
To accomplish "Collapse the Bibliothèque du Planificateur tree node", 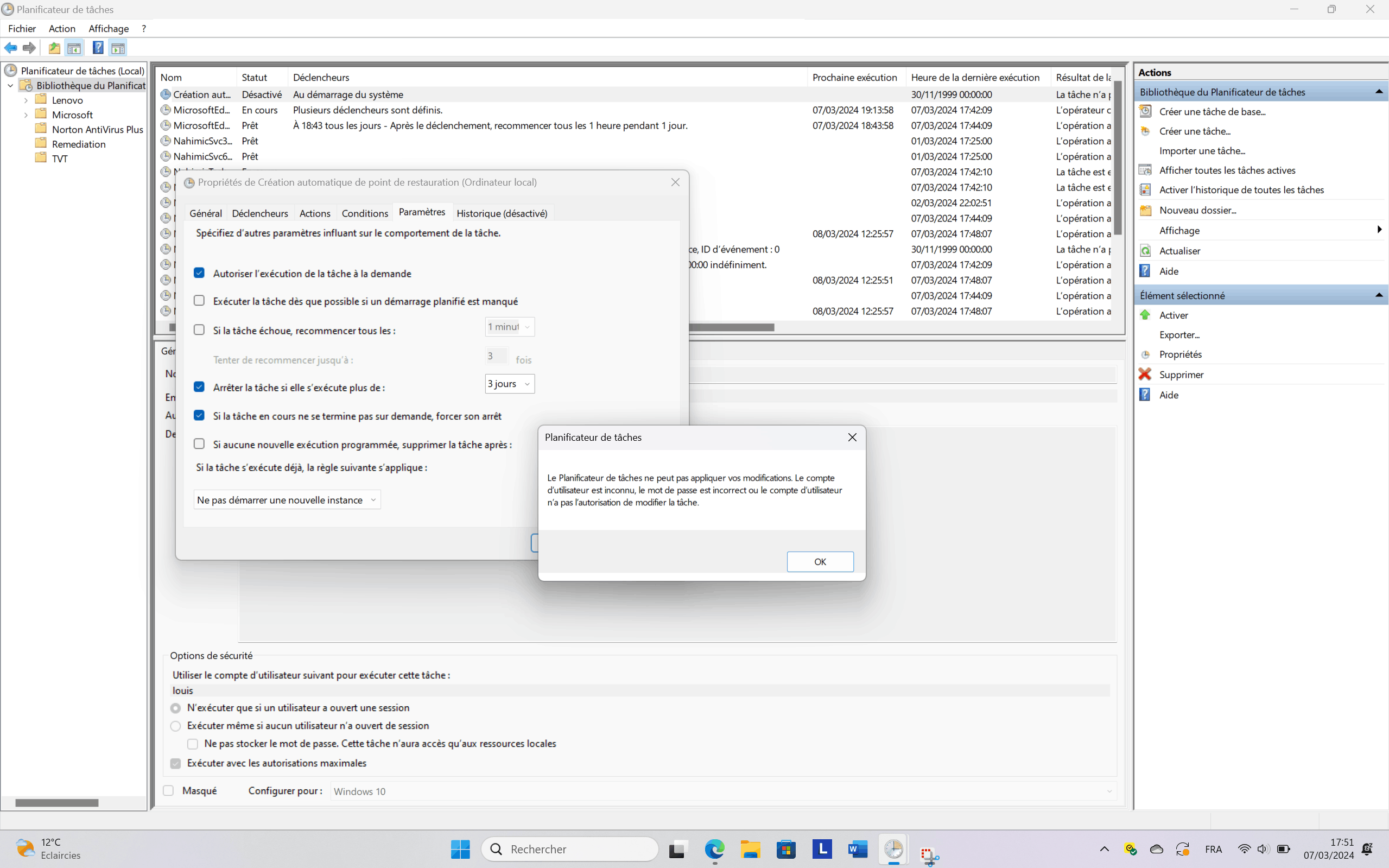I will pos(10,86).
